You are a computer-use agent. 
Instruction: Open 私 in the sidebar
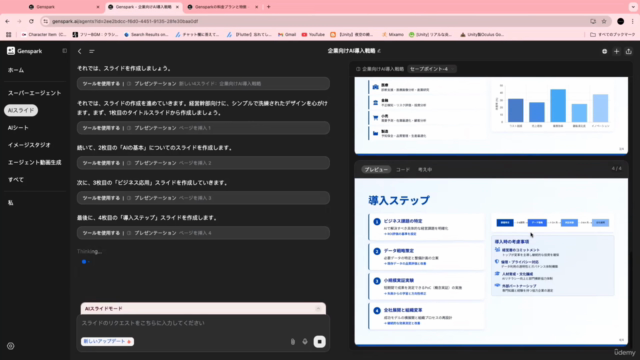coord(11,202)
